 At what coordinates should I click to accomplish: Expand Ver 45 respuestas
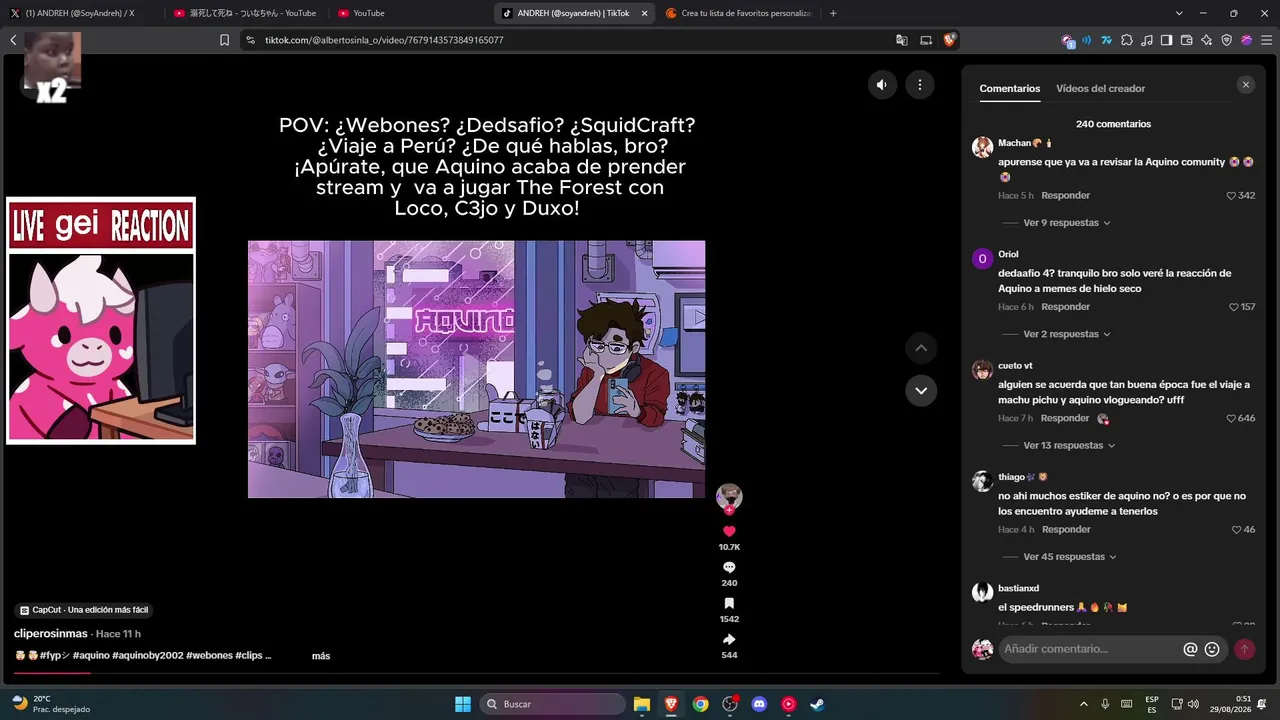coord(1070,556)
